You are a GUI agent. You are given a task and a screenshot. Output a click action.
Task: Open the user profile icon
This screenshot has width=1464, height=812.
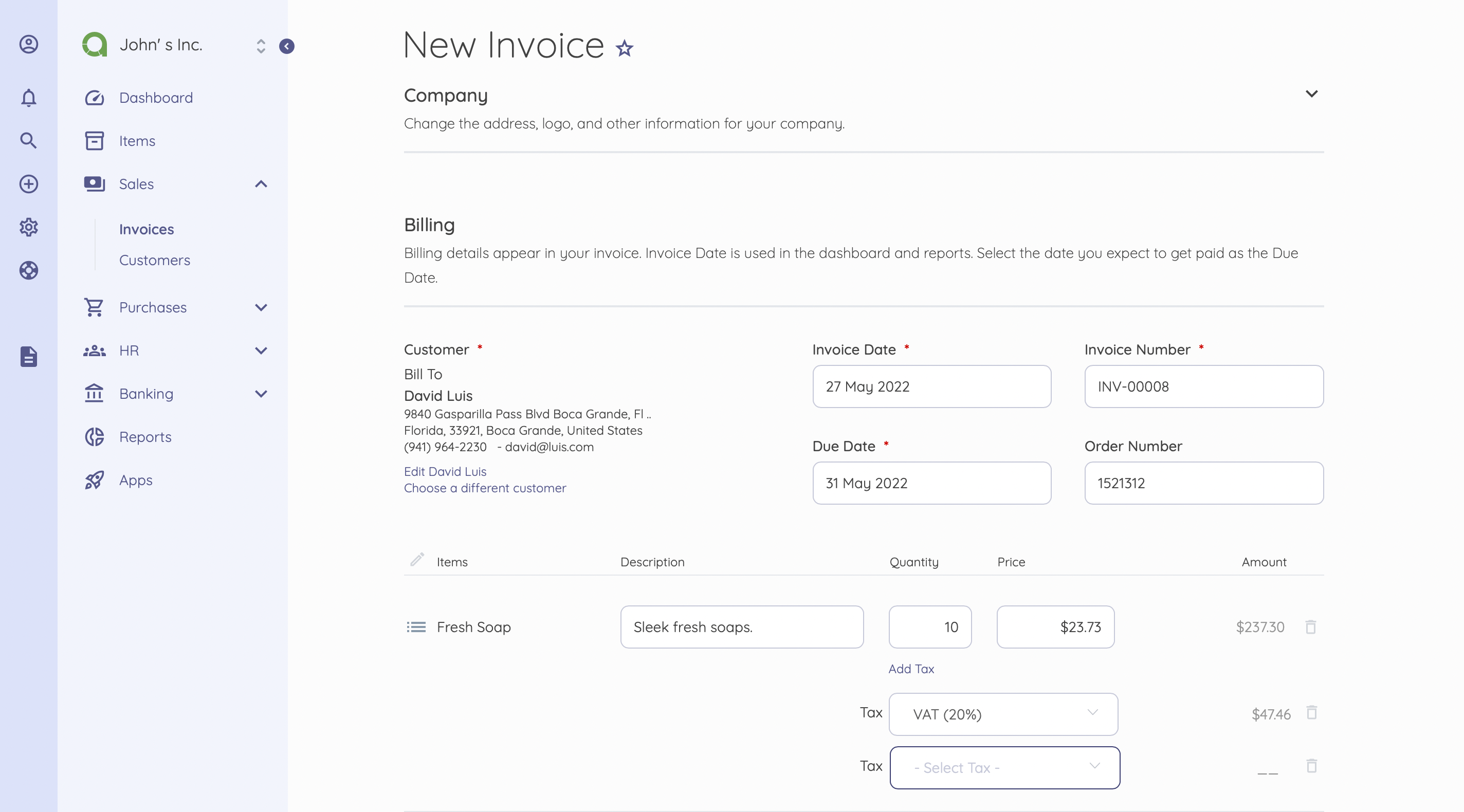coord(28,44)
